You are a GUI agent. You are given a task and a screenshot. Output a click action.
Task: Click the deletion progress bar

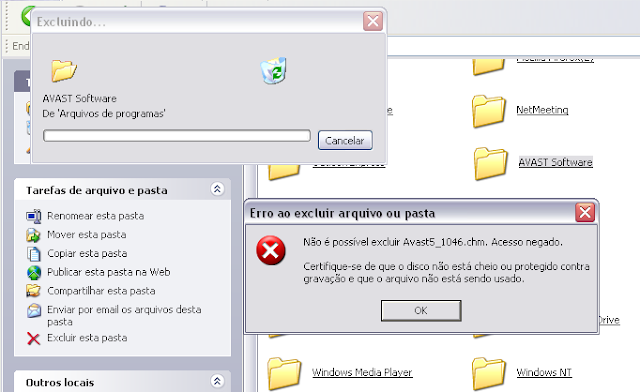coord(177,136)
